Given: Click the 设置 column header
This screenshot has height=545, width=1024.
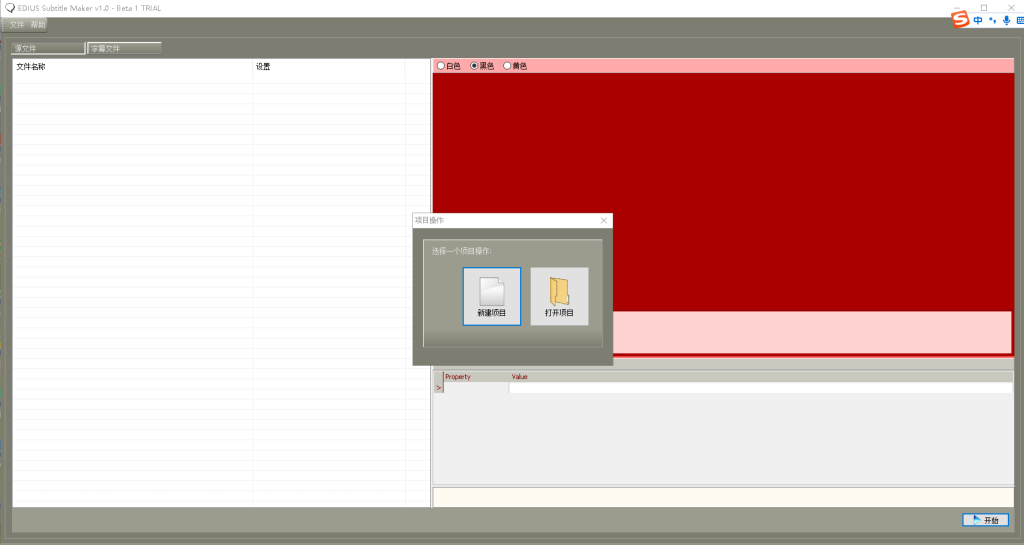Looking at the screenshot, I should [328, 67].
